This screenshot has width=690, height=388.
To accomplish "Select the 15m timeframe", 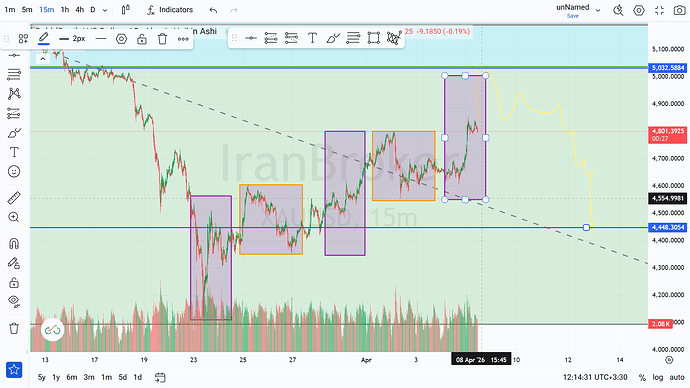I will (x=47, y=10).
